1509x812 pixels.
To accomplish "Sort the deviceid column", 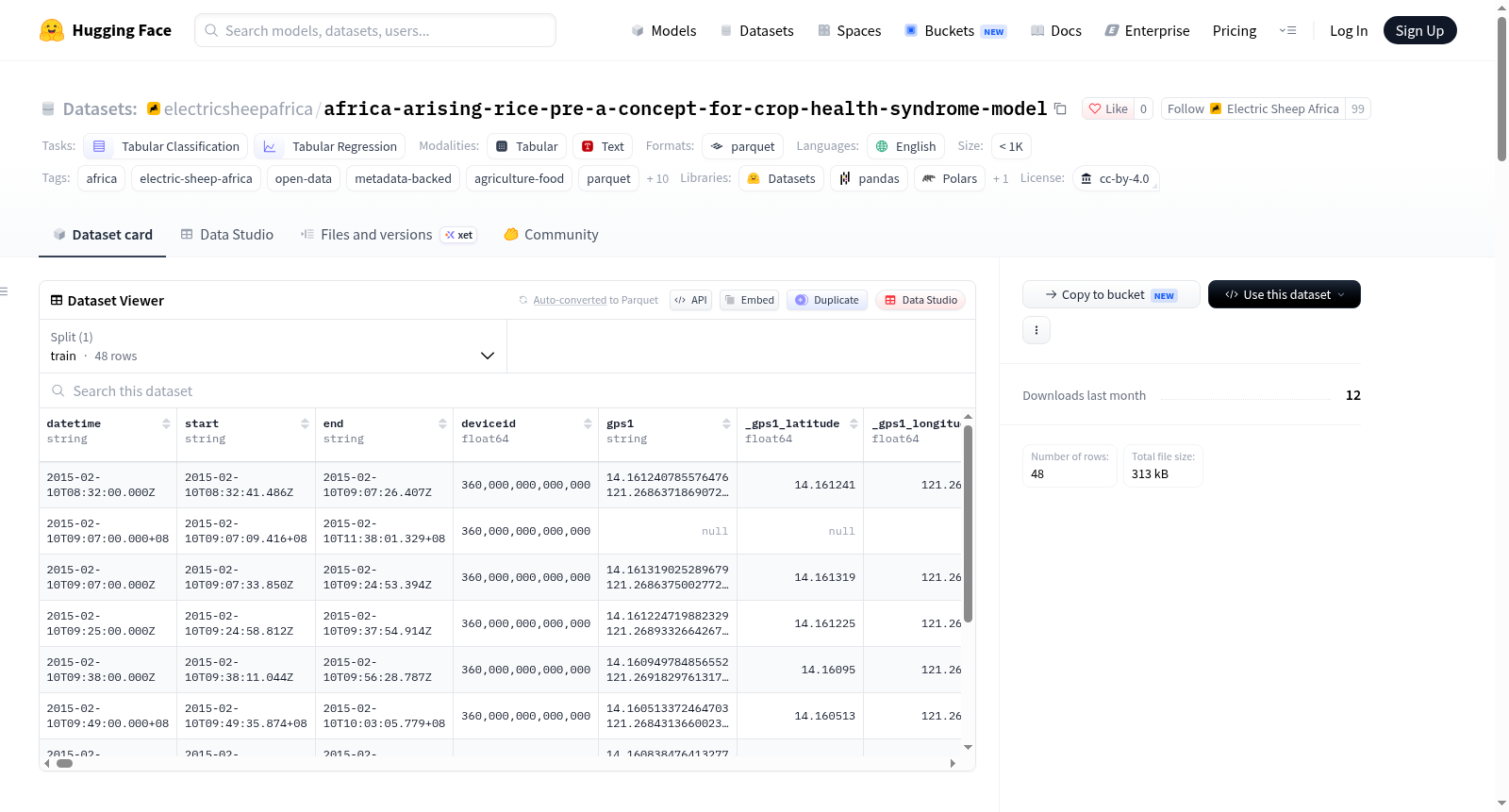I will point(588,423).
